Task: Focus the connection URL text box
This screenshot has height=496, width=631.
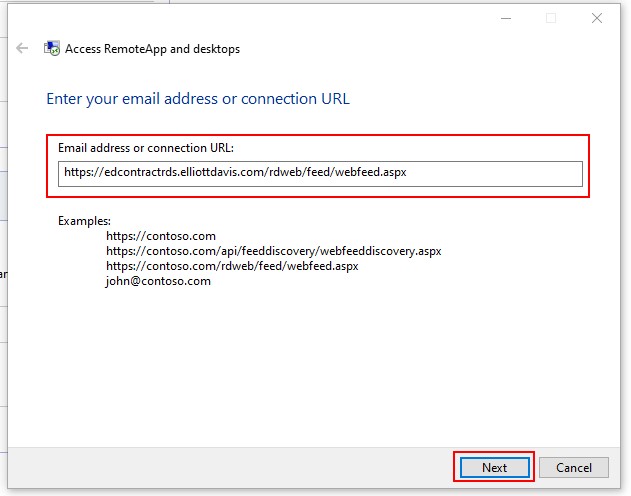Action: pos(320,174)
